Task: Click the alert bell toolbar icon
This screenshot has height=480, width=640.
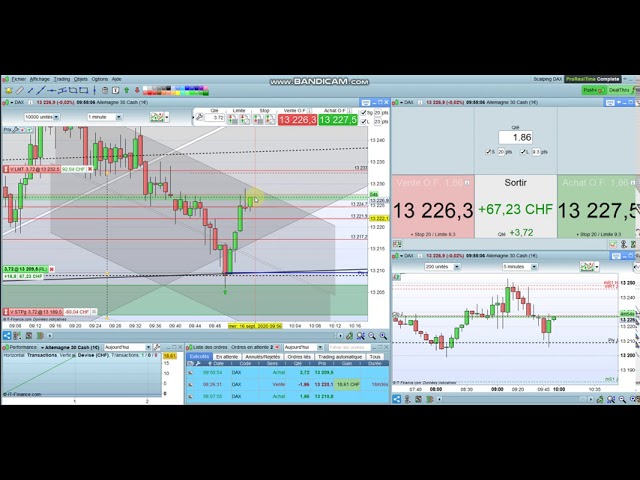Action: tap(9, 90)
